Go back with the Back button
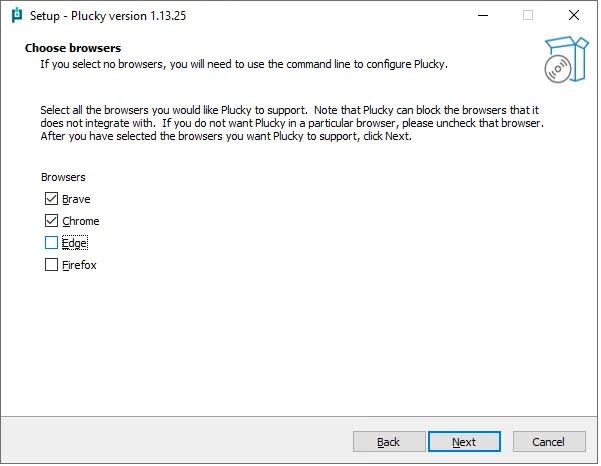Screen dimensions: 601x466 388,442
